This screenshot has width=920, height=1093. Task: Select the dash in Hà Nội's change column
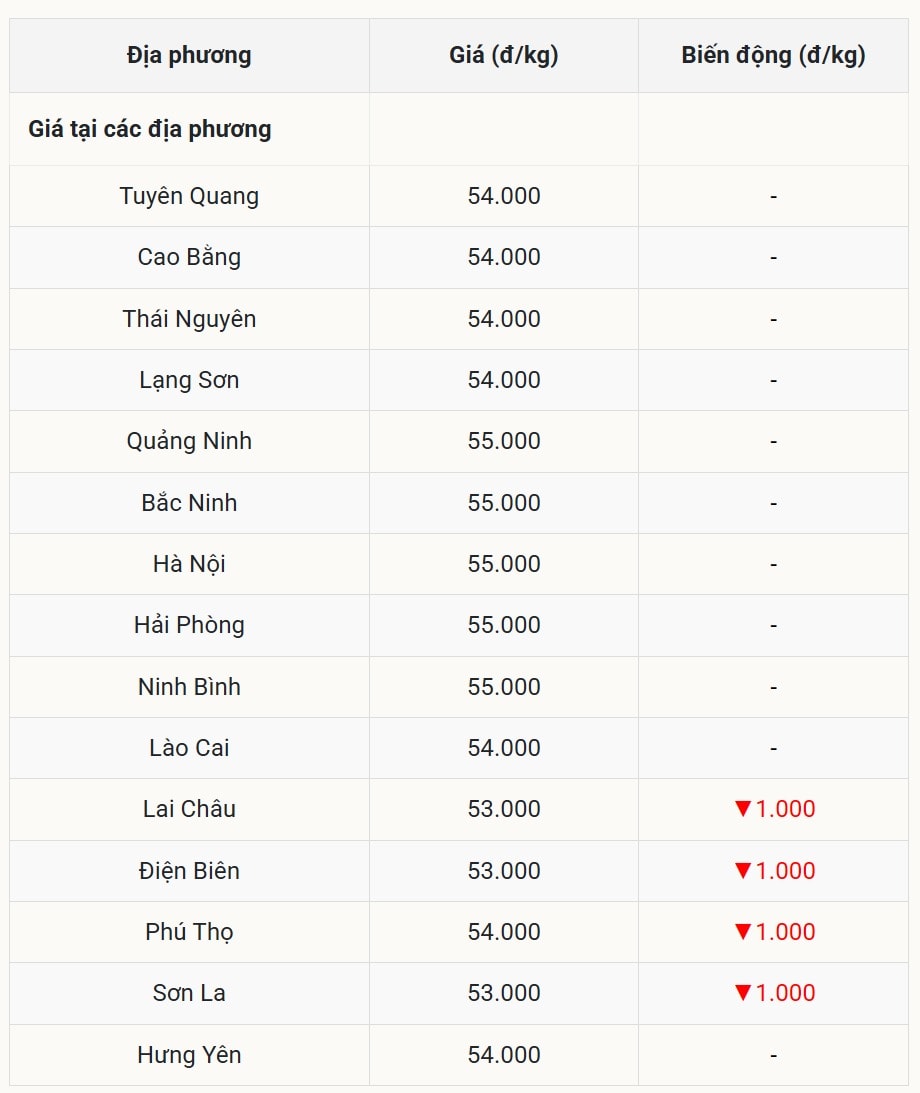(773, 565)
